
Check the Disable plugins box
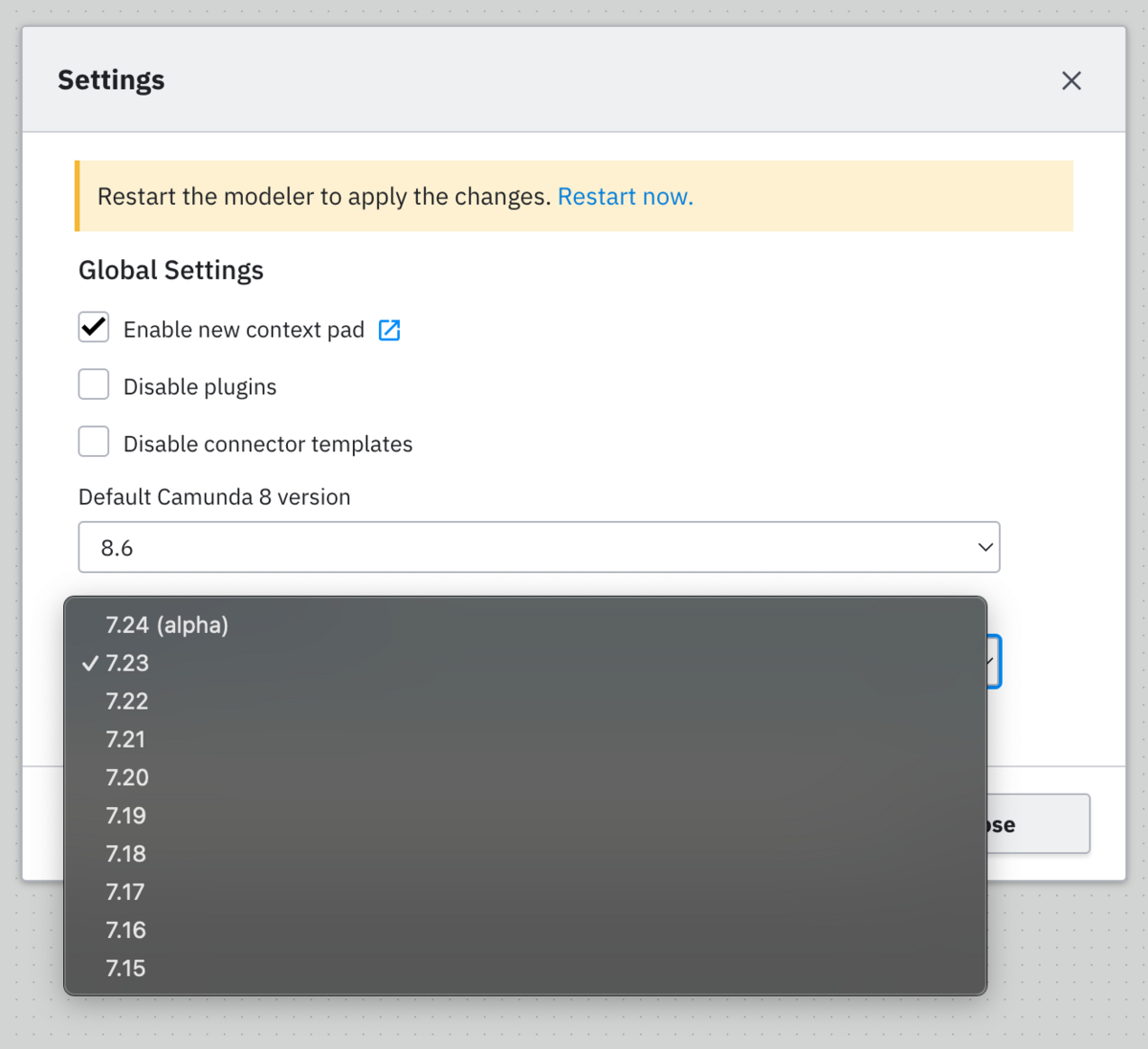pyautogui.click(x=94, y=385)
